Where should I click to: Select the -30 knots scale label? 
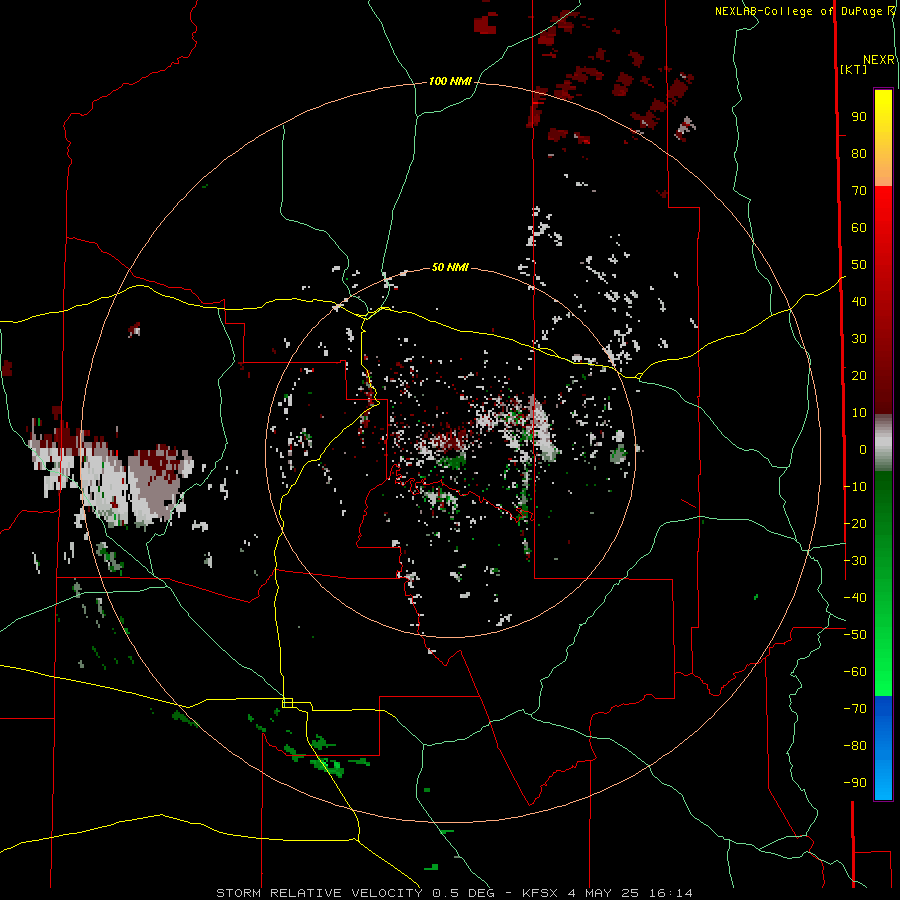point(855,561)
